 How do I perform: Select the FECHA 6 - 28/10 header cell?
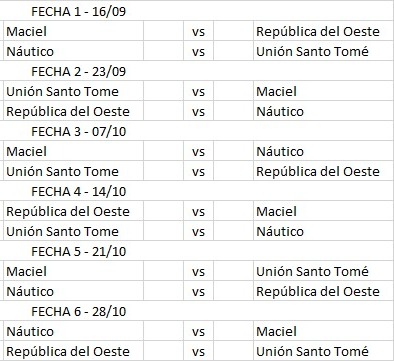click(x=78, y=311)
